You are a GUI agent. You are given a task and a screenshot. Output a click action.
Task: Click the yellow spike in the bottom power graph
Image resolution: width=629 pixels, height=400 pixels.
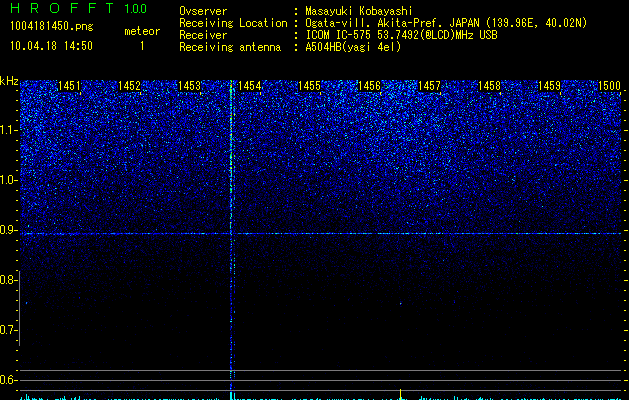tap(400, 394)
